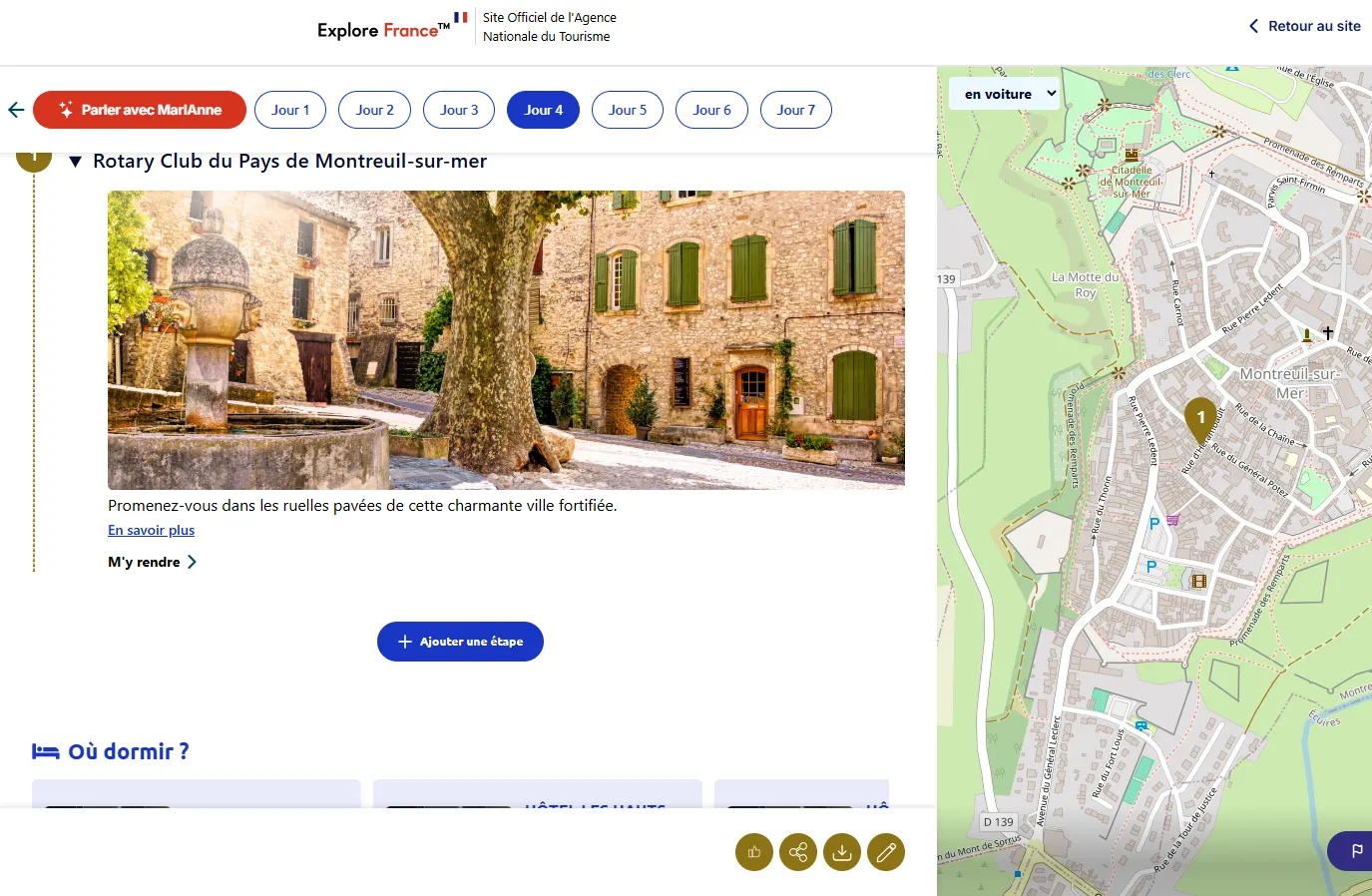Select the Jour 4 tab
Viewport: 1372px width, 896px height.
coord(544,110)
